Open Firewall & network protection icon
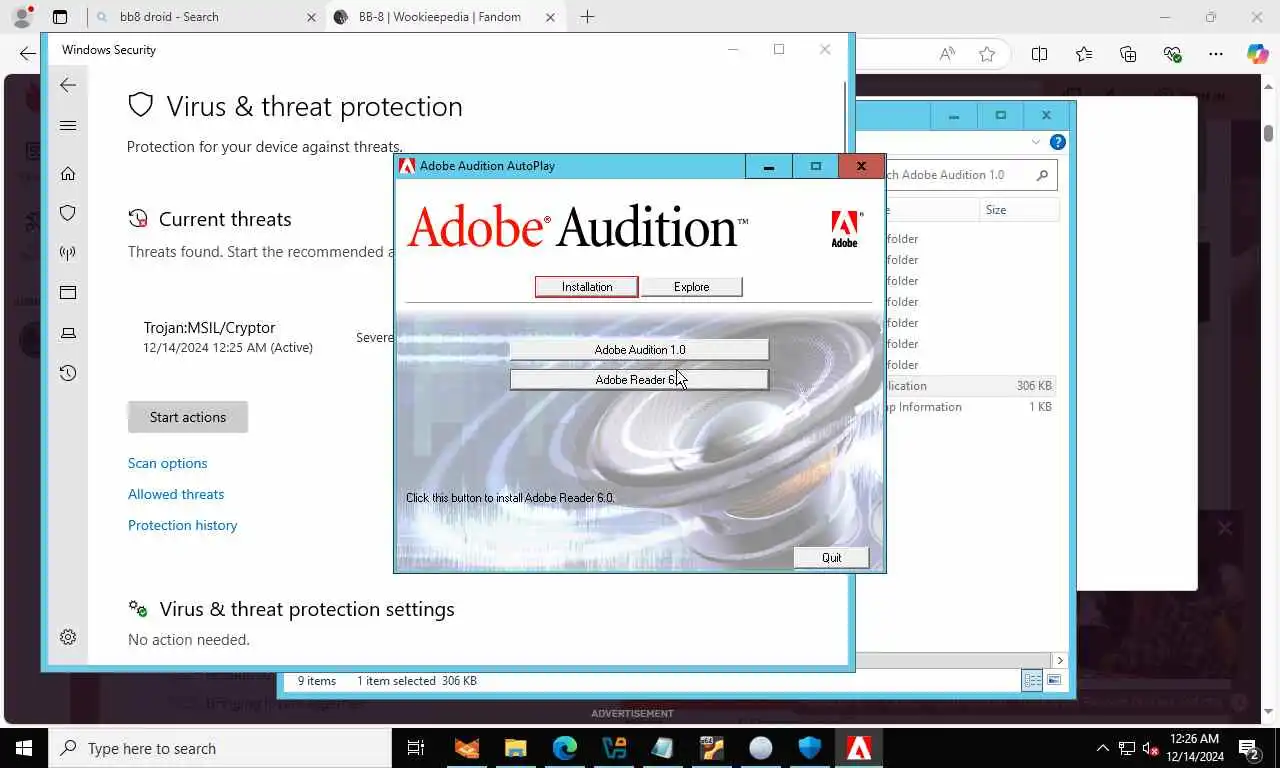This screenshot has height=768, width=1280. pyautogui.click(x=68, y=253)
